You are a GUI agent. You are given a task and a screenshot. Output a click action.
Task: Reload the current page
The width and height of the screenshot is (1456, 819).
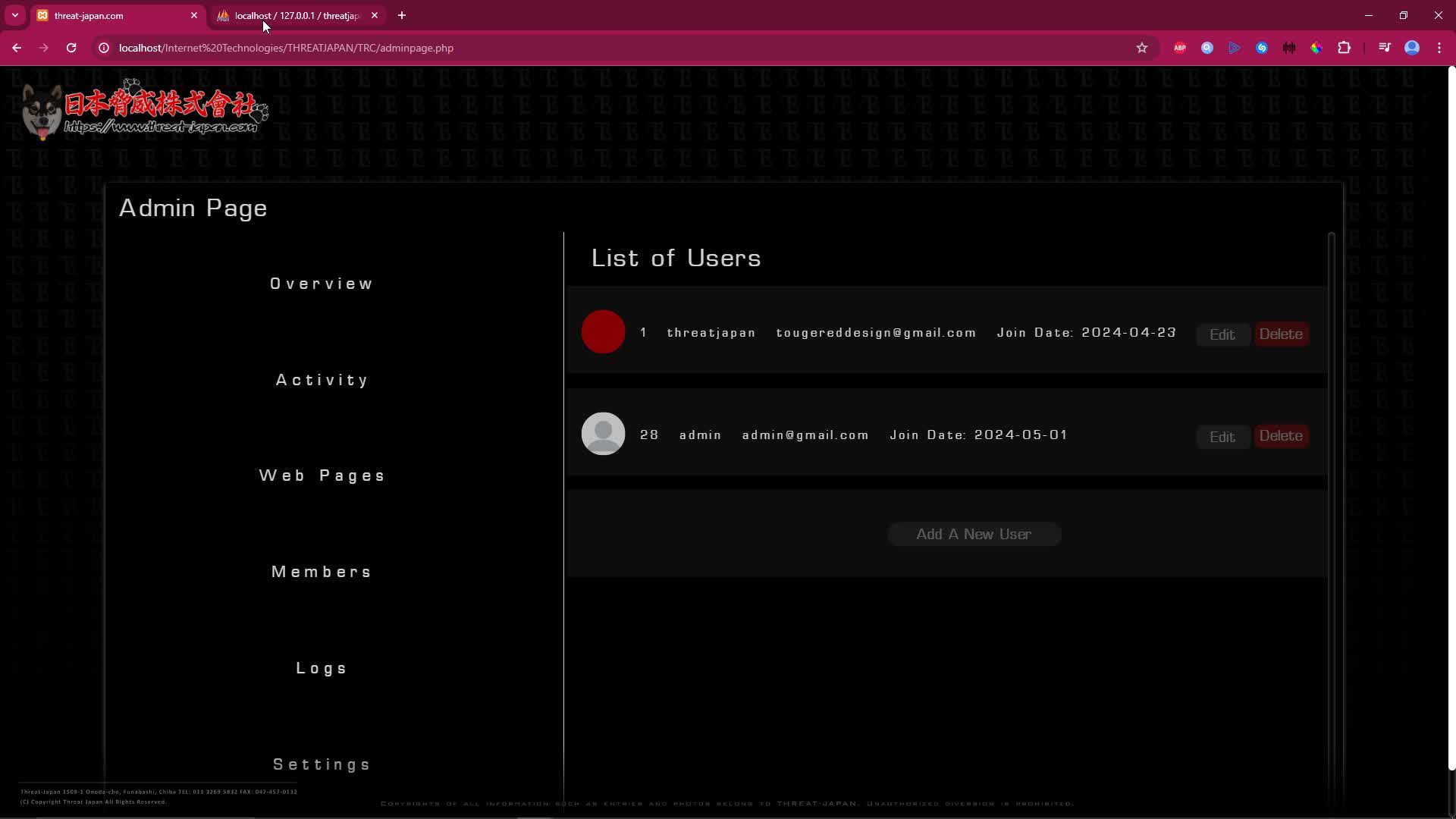pos(71,47)
